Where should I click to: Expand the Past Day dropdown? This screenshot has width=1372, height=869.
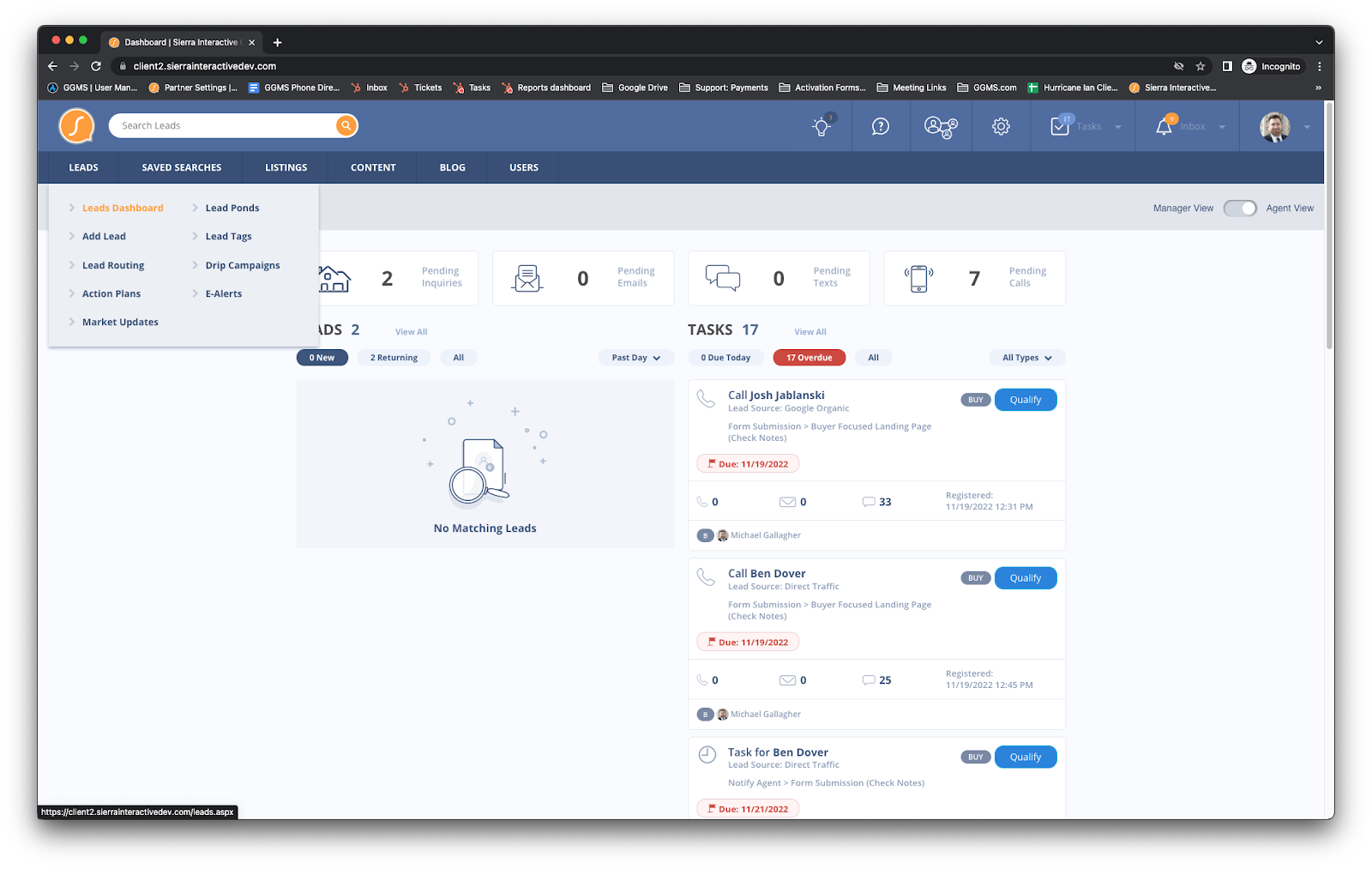point(635,358)
